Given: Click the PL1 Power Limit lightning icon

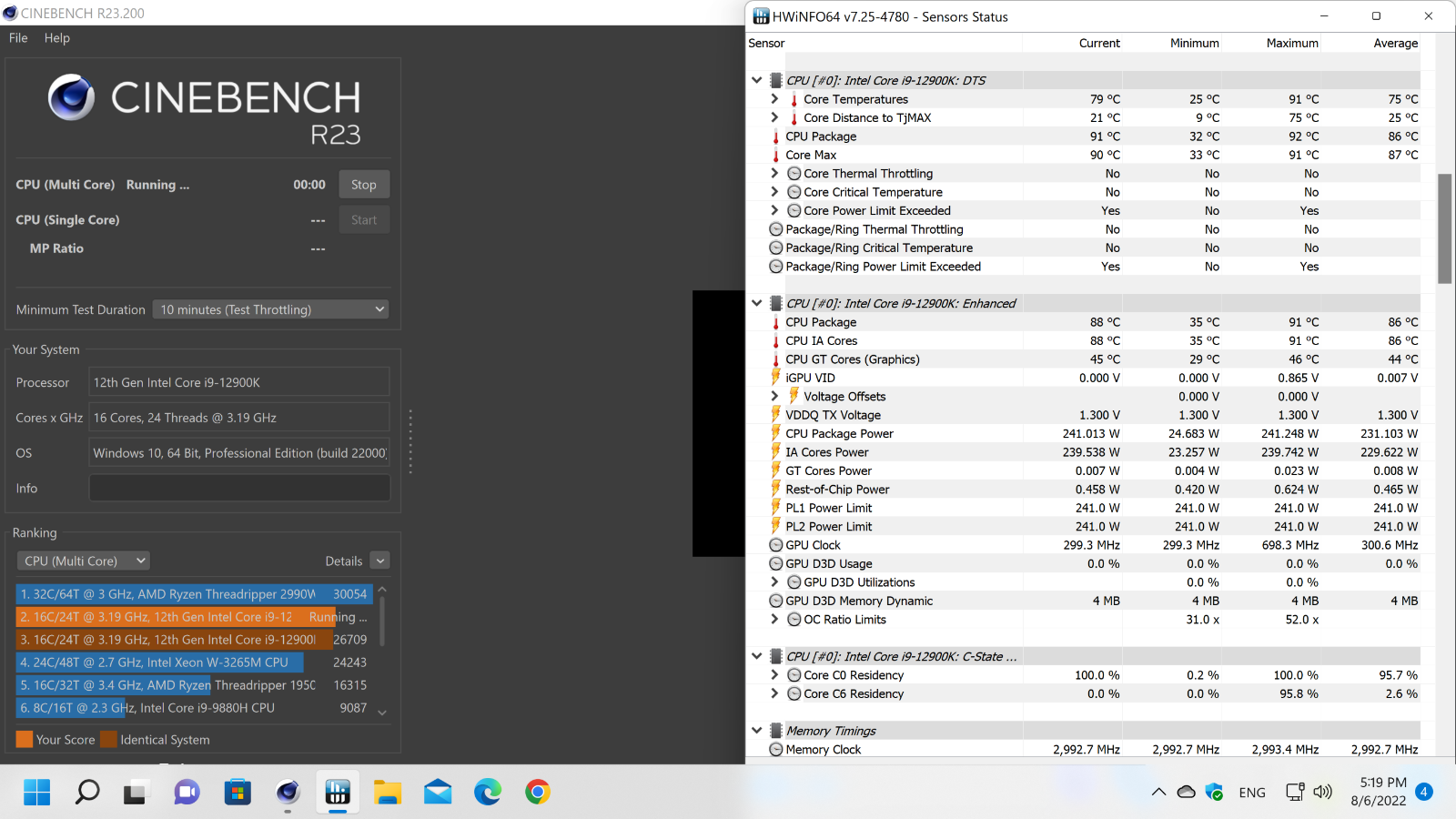Looking at the screenshot, I should (776, 507).
